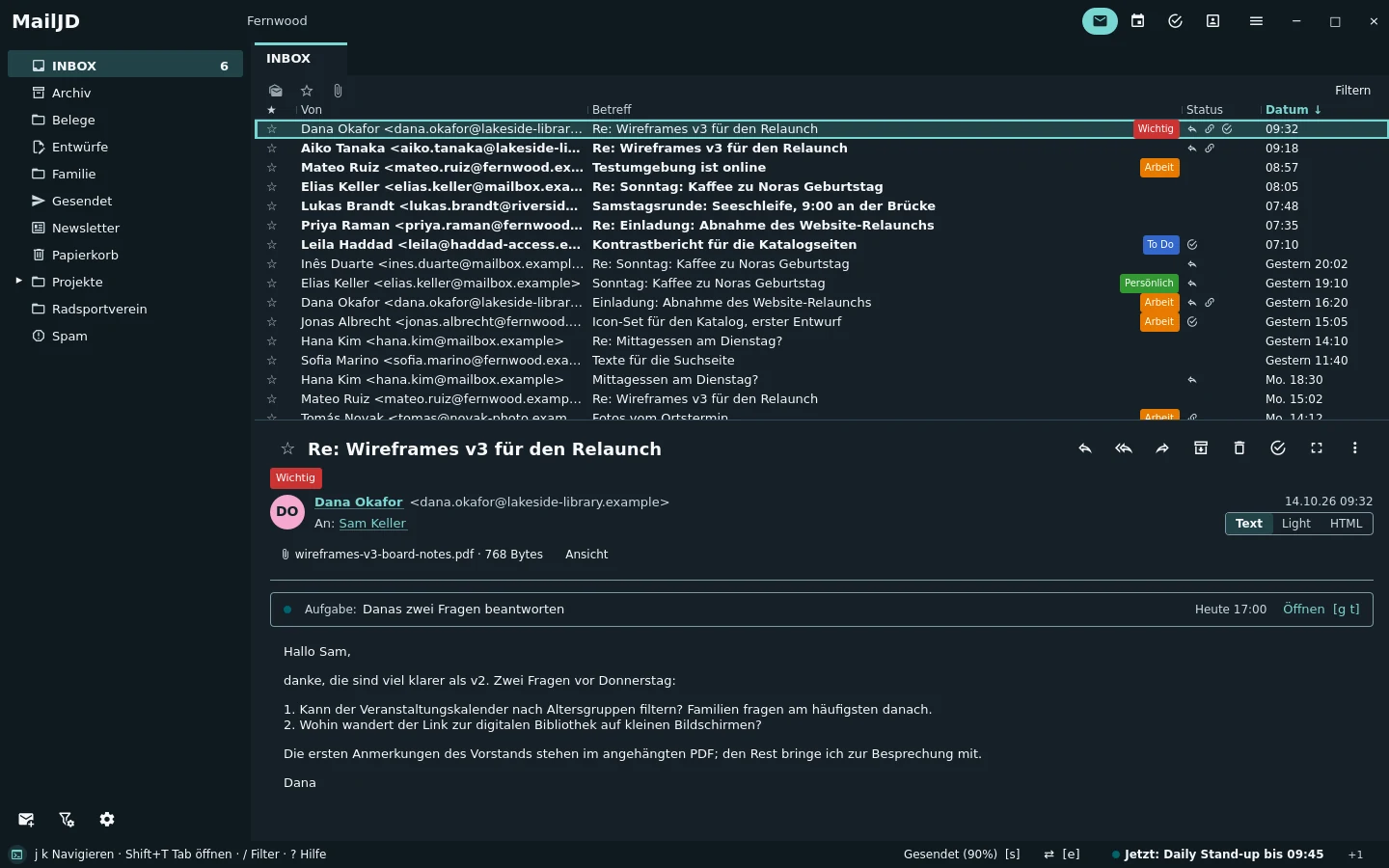The width and height of the screenshot is (1389, 868).
Task: Open the contacts view icon in the title bar
Action: pyautogui.click(x=1213, y=21)
